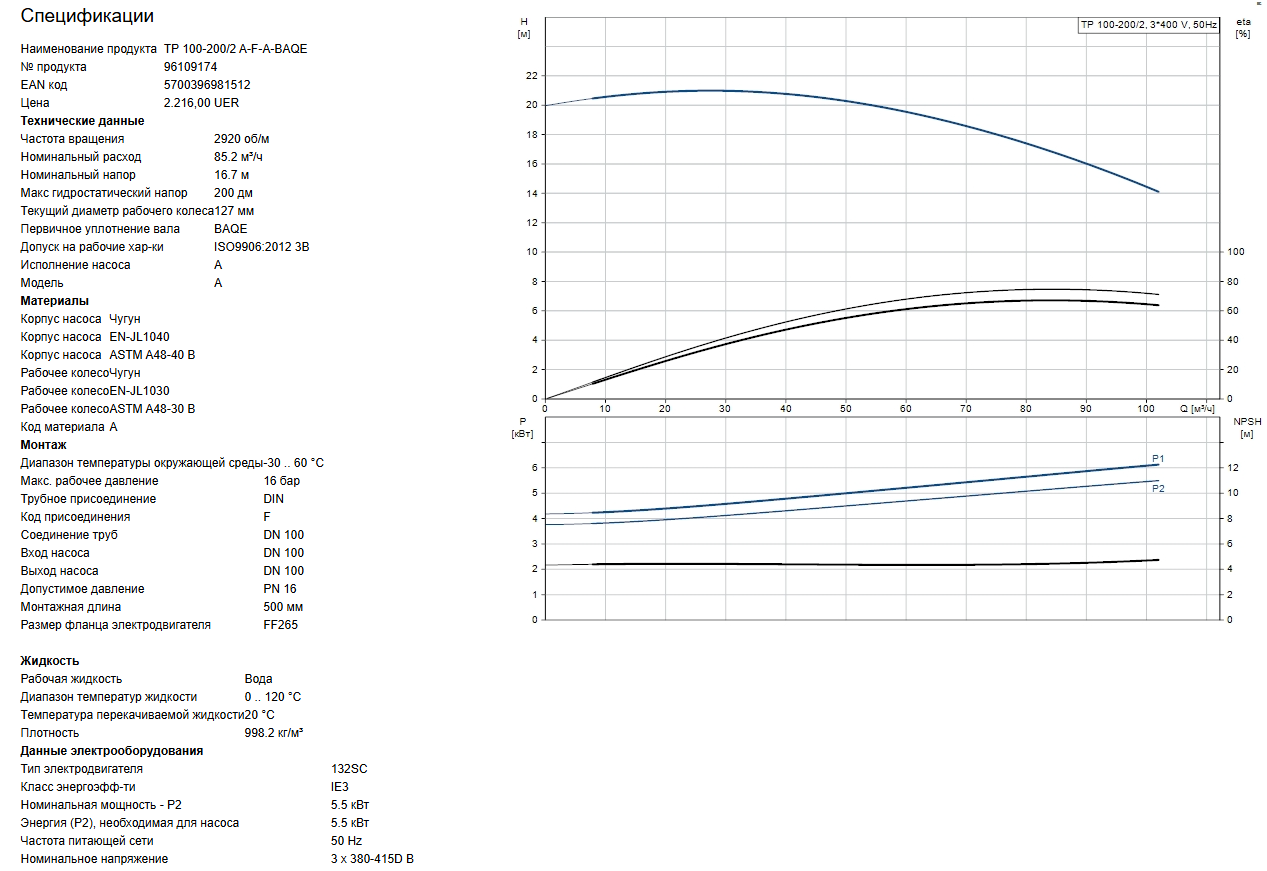This screenshot has height=871, width=1267.
Task: Select impeller diameter value "127 мм"
Action: point(234,211)
